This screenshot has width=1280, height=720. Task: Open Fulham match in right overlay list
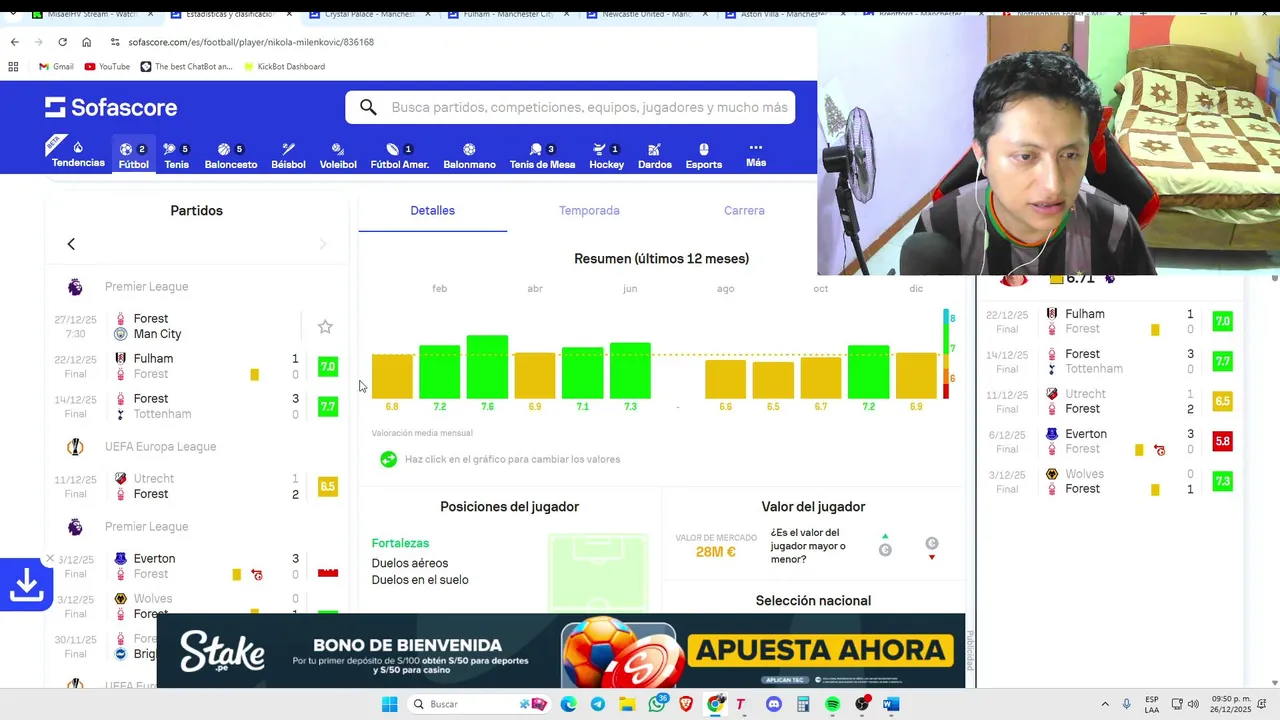point(1108,321)
